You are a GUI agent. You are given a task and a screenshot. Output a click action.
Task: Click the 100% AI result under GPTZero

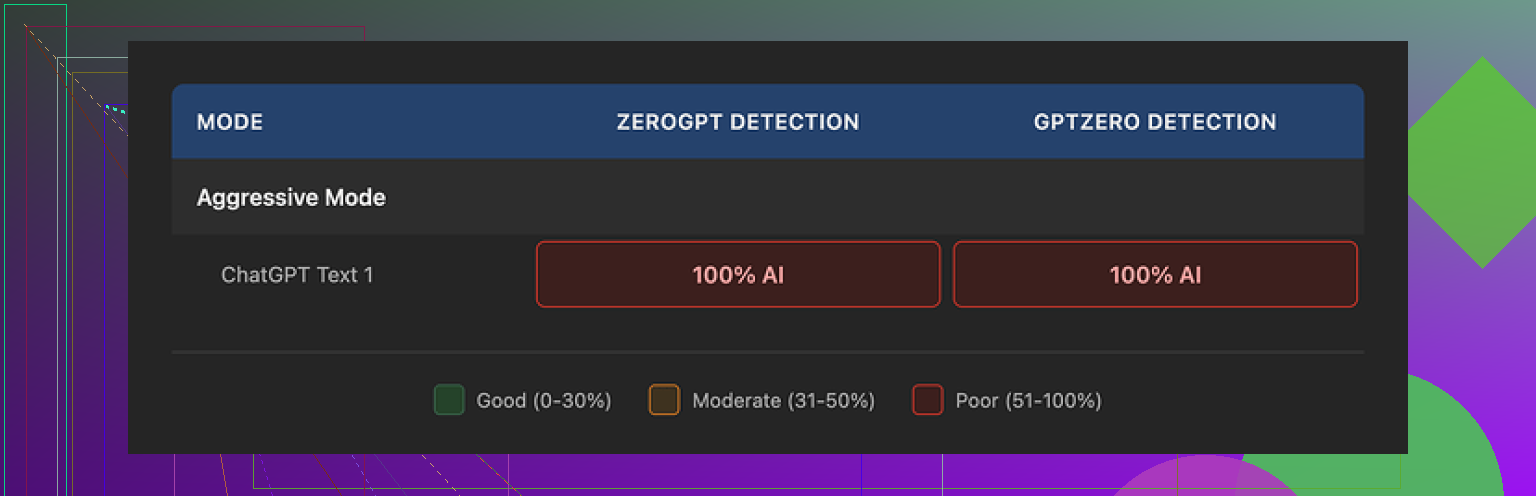[x=1155, y=275]
